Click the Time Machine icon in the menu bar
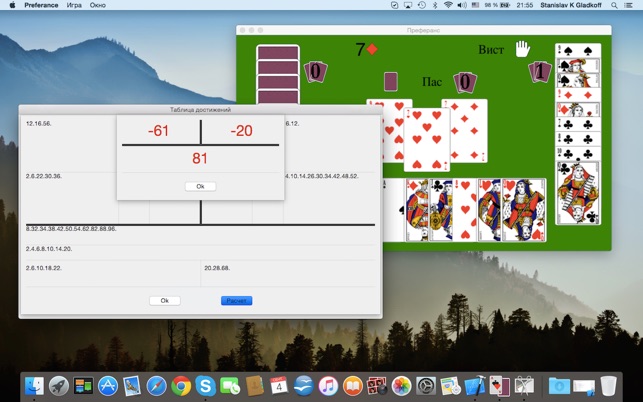This screenshot has height=402, width=643. (421, 5)
